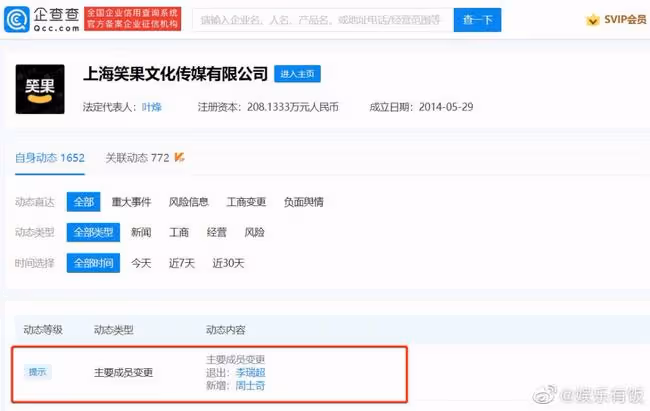The image size is (650, 411).
Task: Select the 全部 filter under 动态直达
Action: (83, 202)
